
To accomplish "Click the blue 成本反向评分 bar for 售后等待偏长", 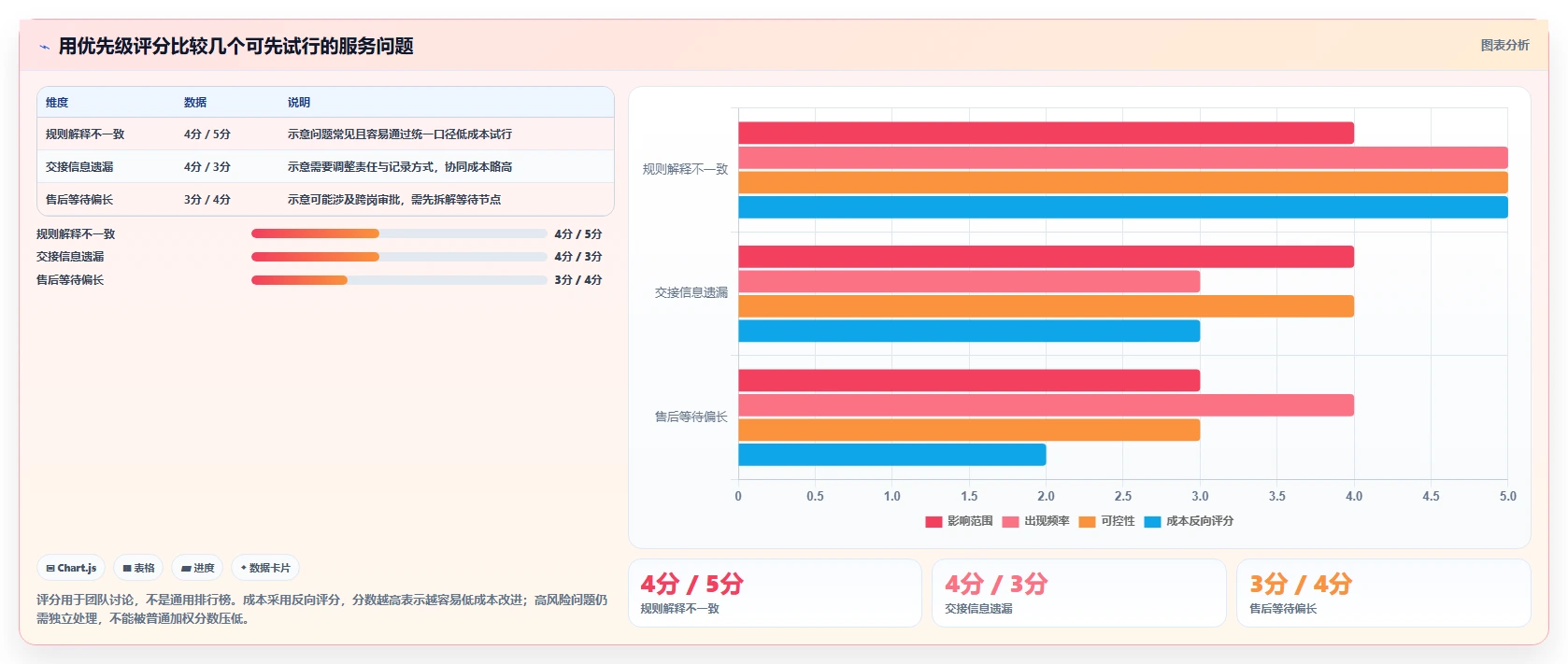I will point(892,455).
